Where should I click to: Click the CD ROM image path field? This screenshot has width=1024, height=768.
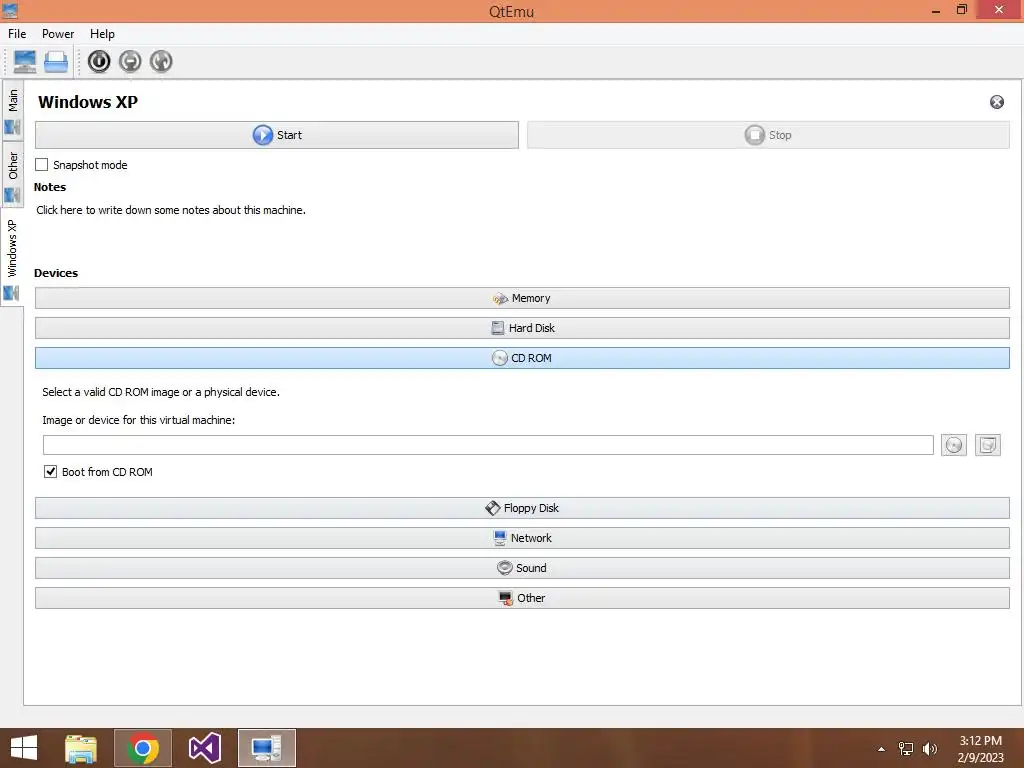pyautogui.click(x=488, y=445)
